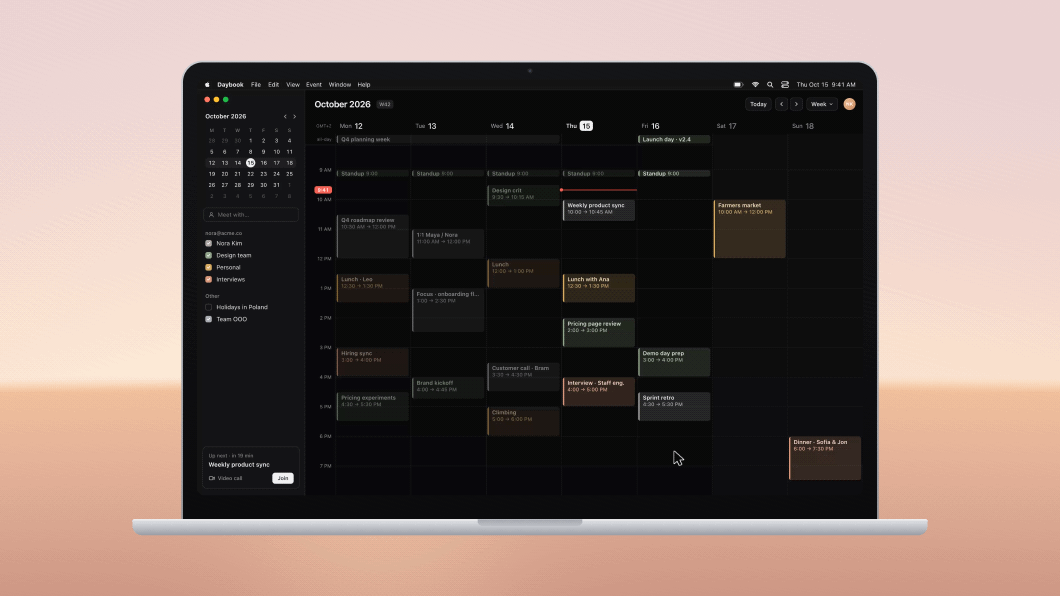Select day 22 in mini calendar
Image resolution: width=1060 pixels, height=596 pixels.
[251, 174]
